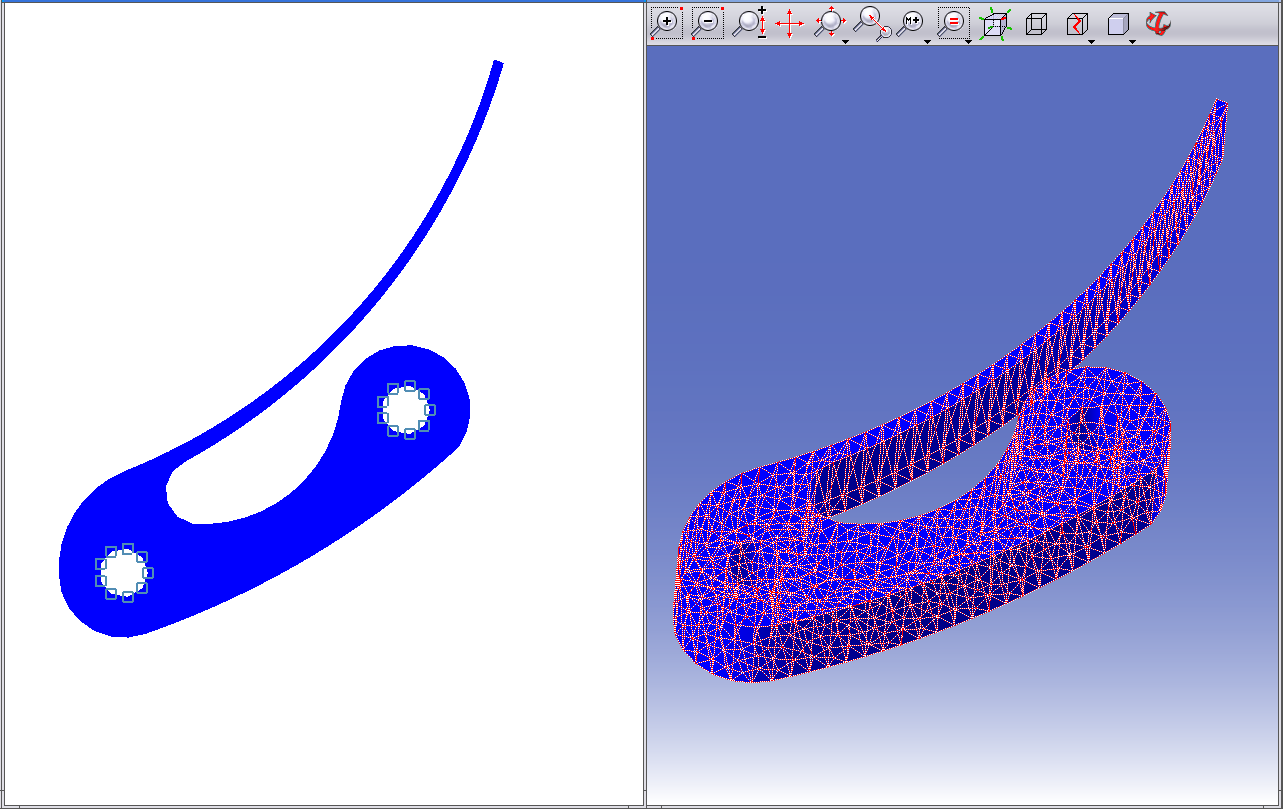Click the lower-left circular hole in 2D view

(x=123, y=572)
